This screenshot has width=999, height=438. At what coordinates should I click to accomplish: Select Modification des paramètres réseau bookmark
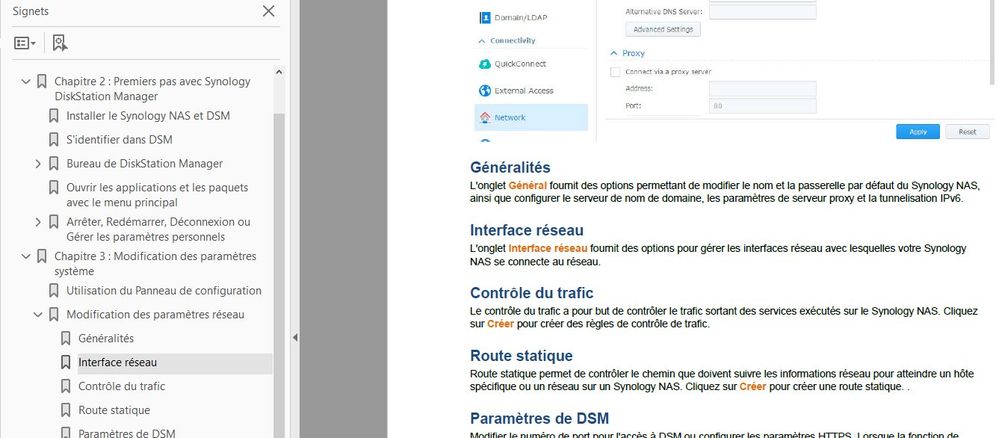(155, 315)
